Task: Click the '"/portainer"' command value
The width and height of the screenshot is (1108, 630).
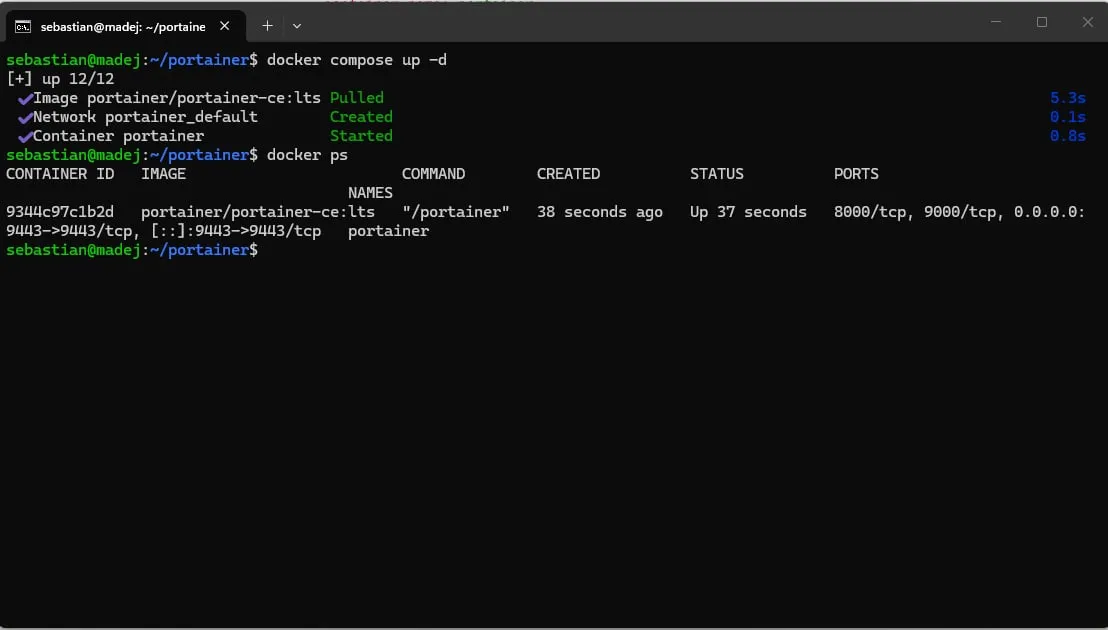Action: tap(456, 213)
